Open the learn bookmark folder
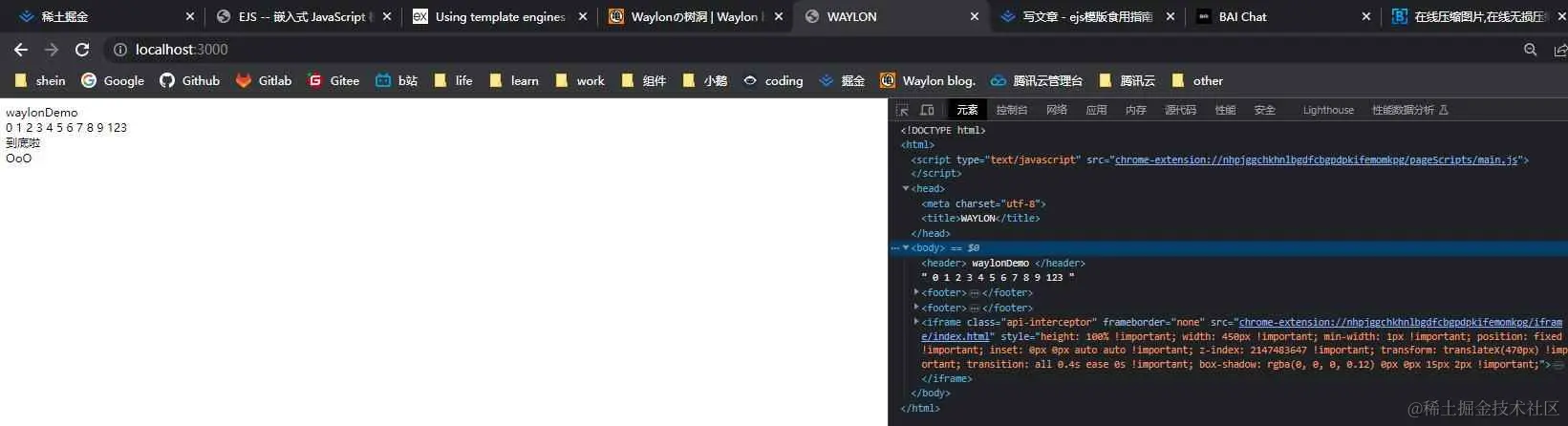 513,81
